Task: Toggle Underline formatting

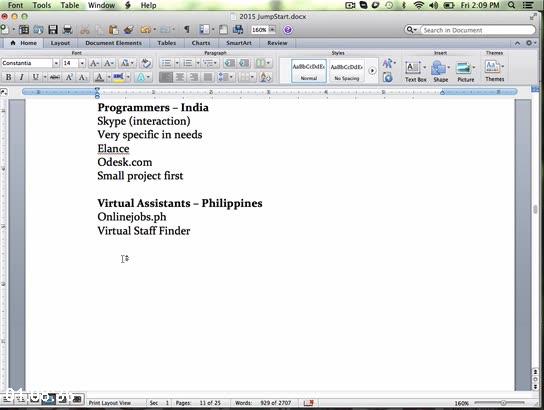Action: click(35, 77)
